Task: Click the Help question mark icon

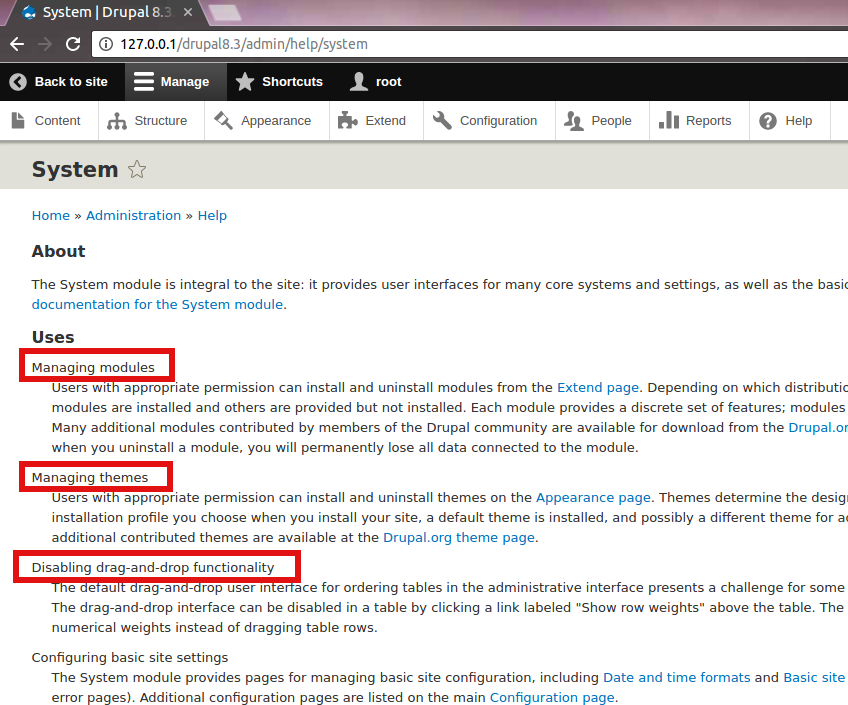Action: 768,121
